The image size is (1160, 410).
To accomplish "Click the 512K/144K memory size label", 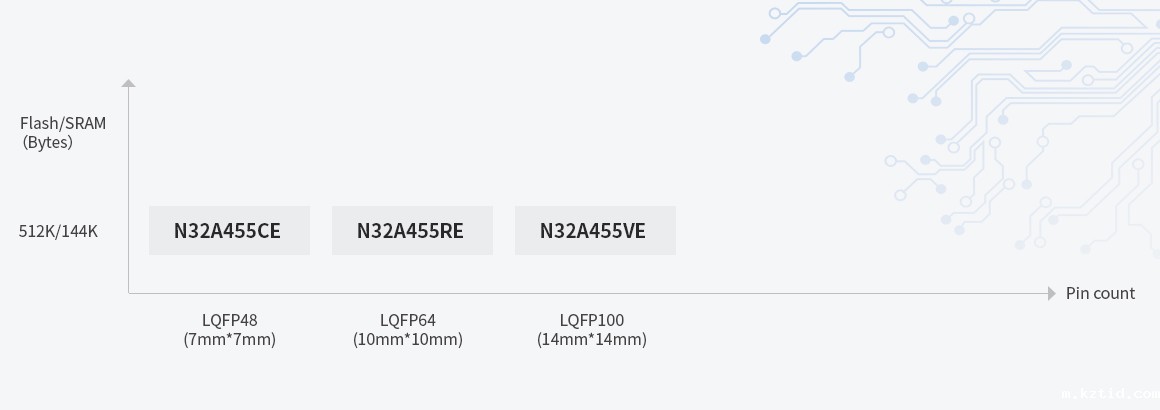I will click(x=59, y=232).
